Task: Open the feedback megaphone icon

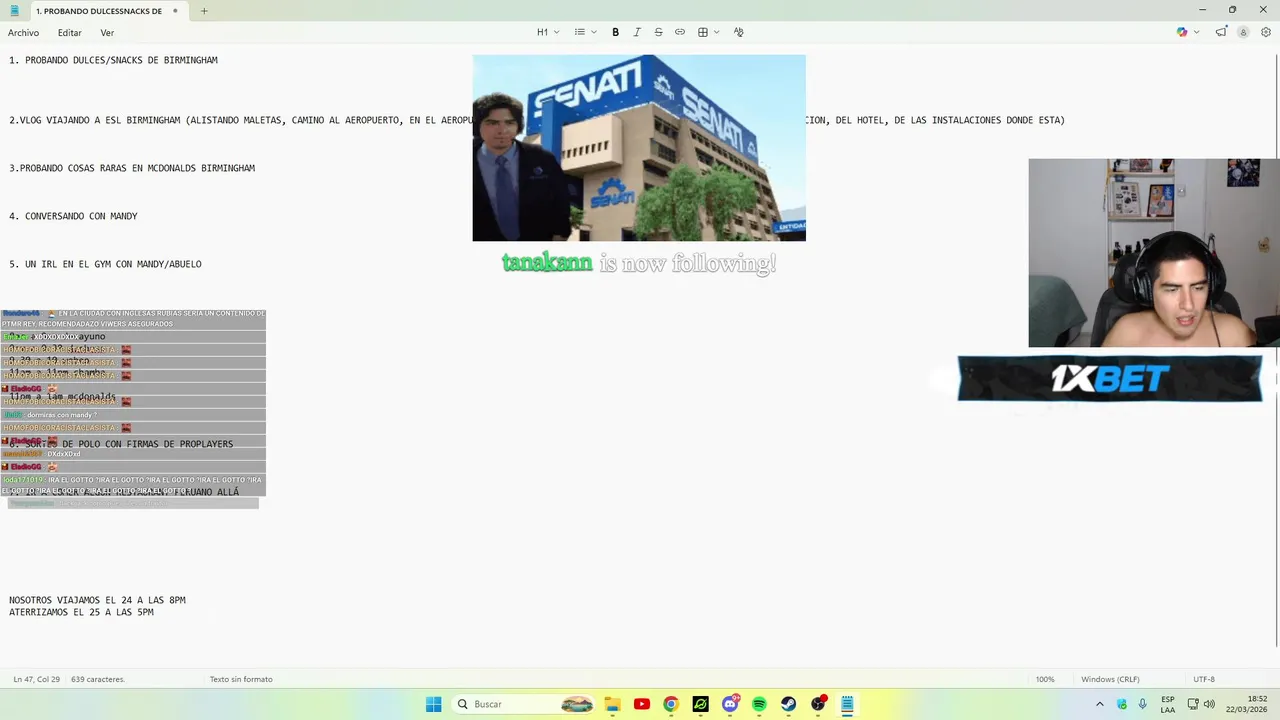Action: click(x=1221, y=32)
